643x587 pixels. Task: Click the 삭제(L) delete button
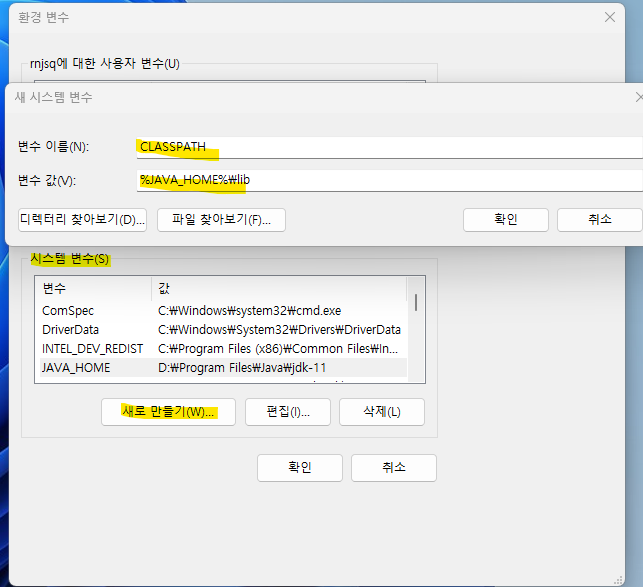(382, 412)
